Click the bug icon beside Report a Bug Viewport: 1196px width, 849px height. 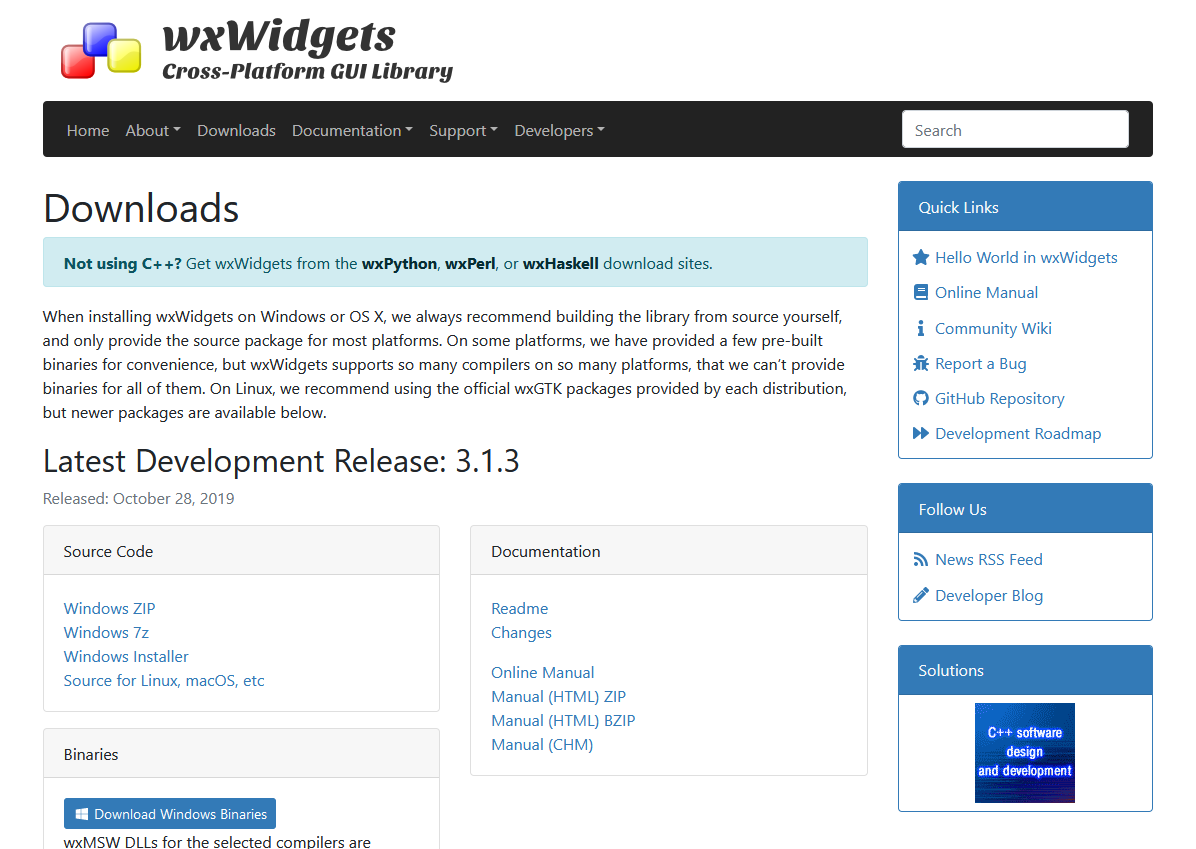click(921, 363)
